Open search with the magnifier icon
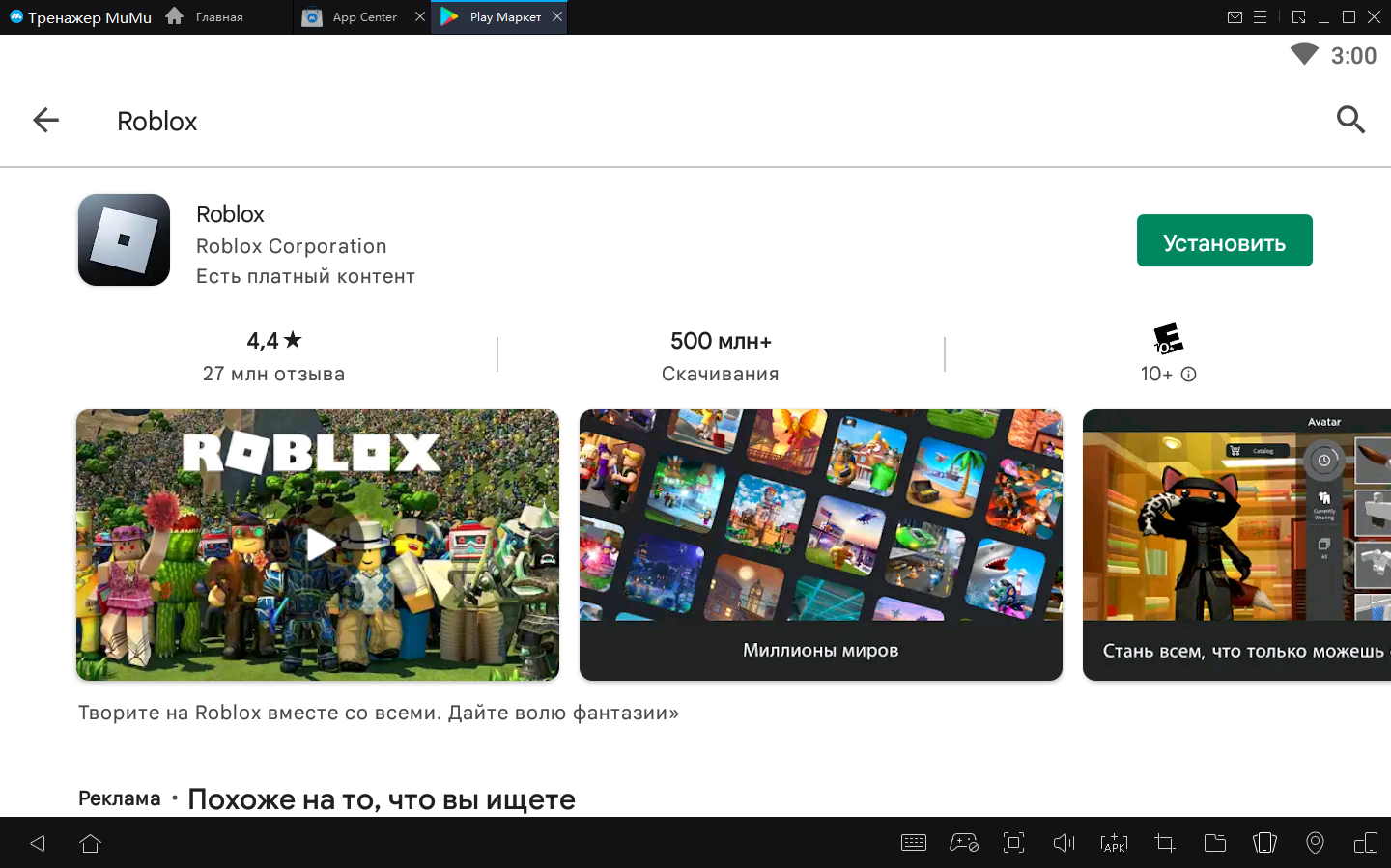The image size is (1391, 868). tap(1349, 121)
